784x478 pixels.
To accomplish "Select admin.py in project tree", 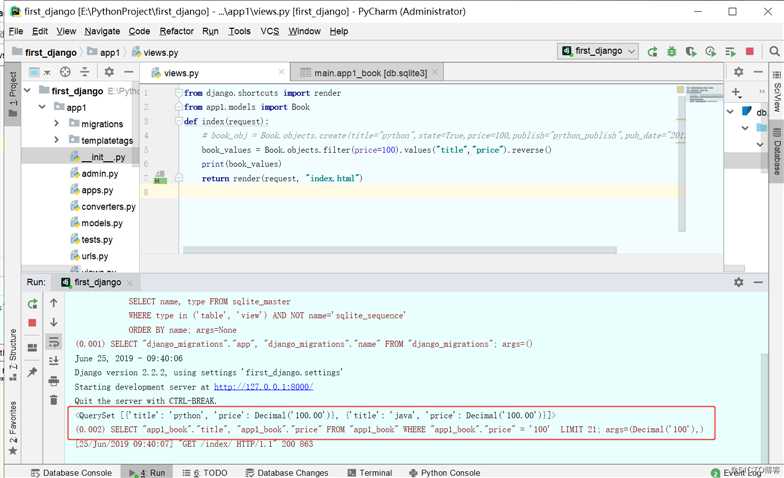I will click(94, 174).
